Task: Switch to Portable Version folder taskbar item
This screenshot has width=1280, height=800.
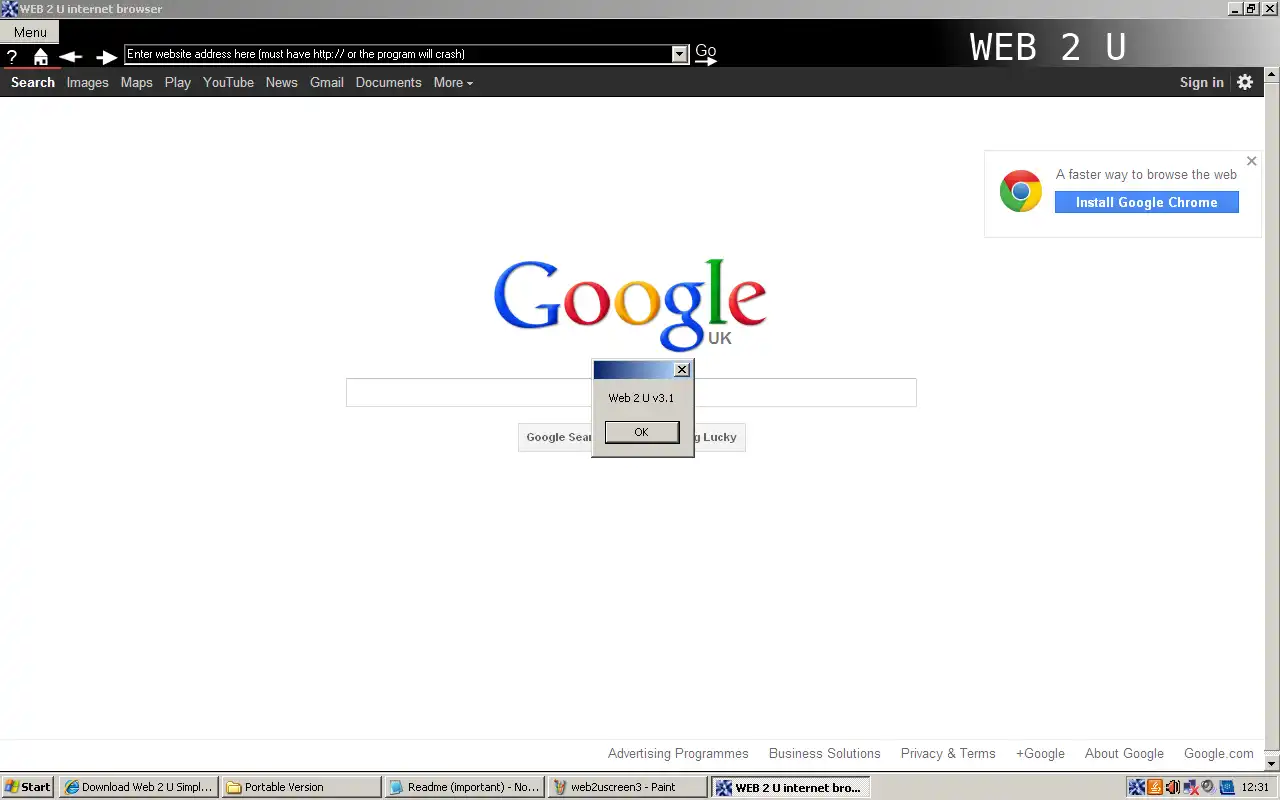Action: (x=302, y=787)
